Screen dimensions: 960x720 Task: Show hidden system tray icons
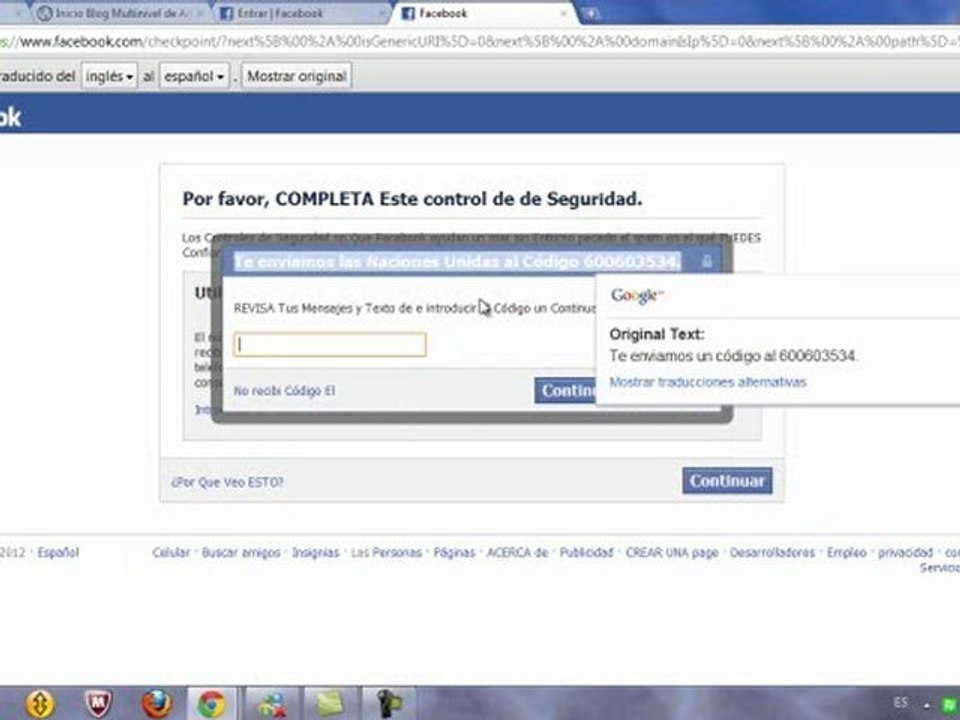coord(927,705)
